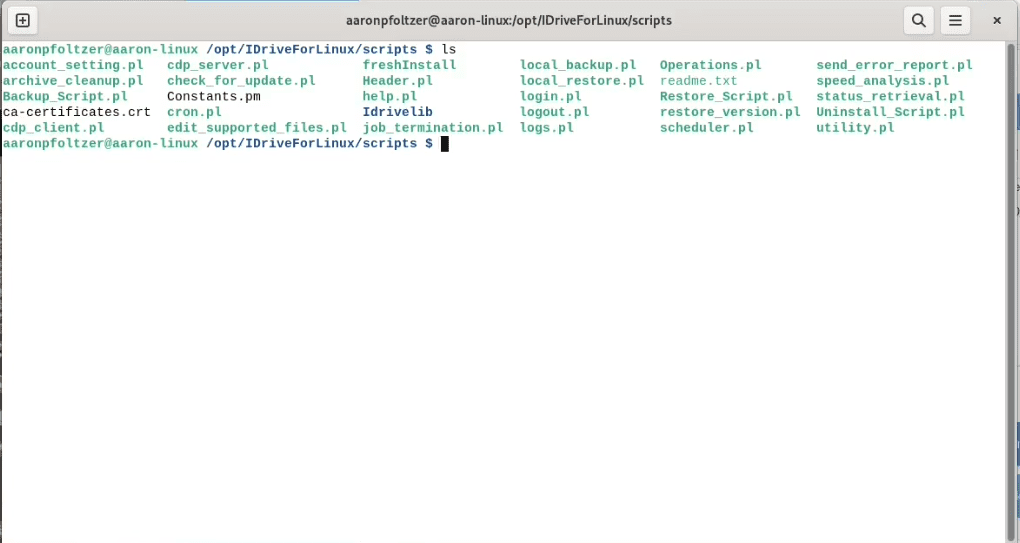Click the Restore_Script.pl file name

point(727,96)
